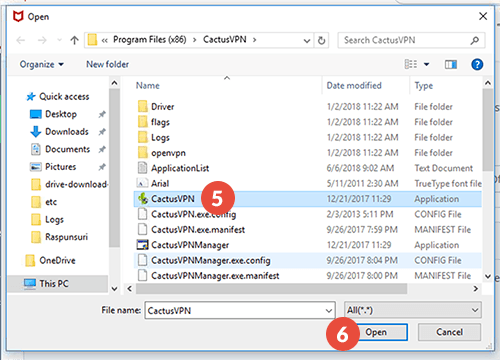500x360 pixels.
Task: Click the CactusVPN cactus application icon
Action: [x=143, y=199]
